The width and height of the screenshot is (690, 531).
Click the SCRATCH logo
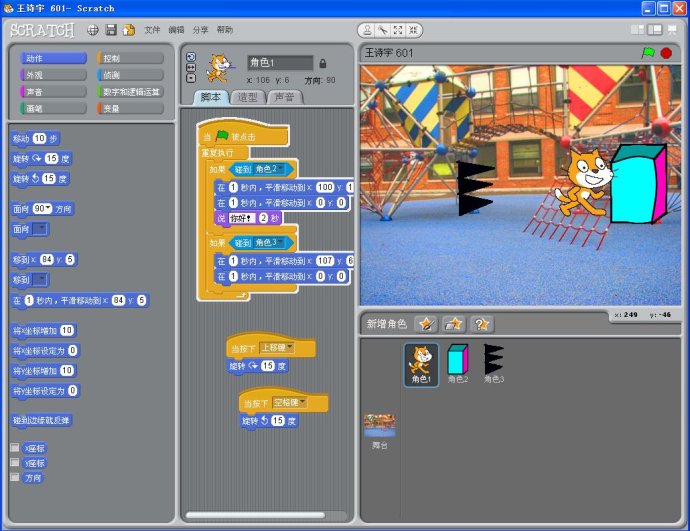pyautogui.click(x=42, y=30)
